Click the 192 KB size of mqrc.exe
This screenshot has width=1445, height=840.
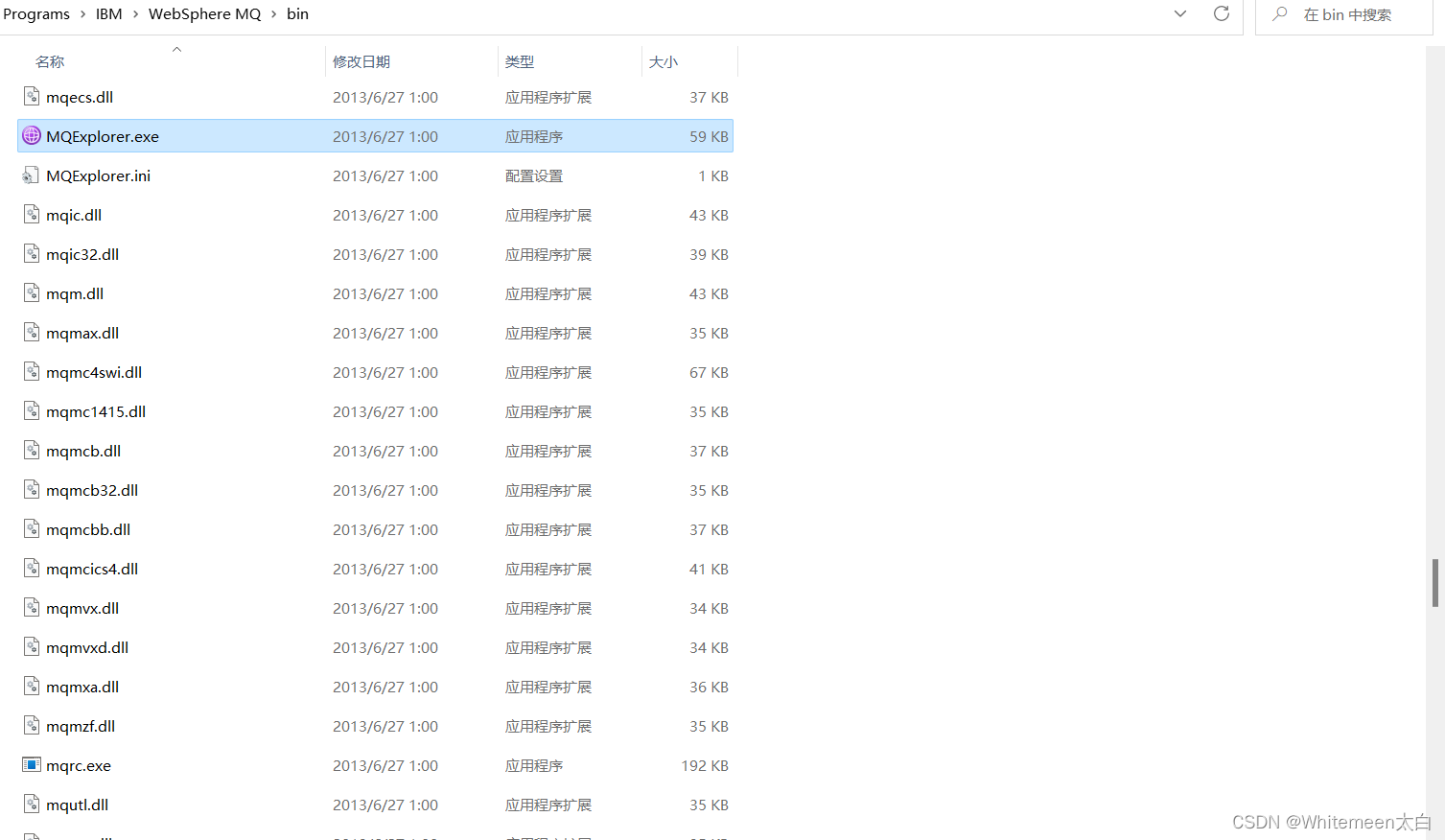coord(705,765)
